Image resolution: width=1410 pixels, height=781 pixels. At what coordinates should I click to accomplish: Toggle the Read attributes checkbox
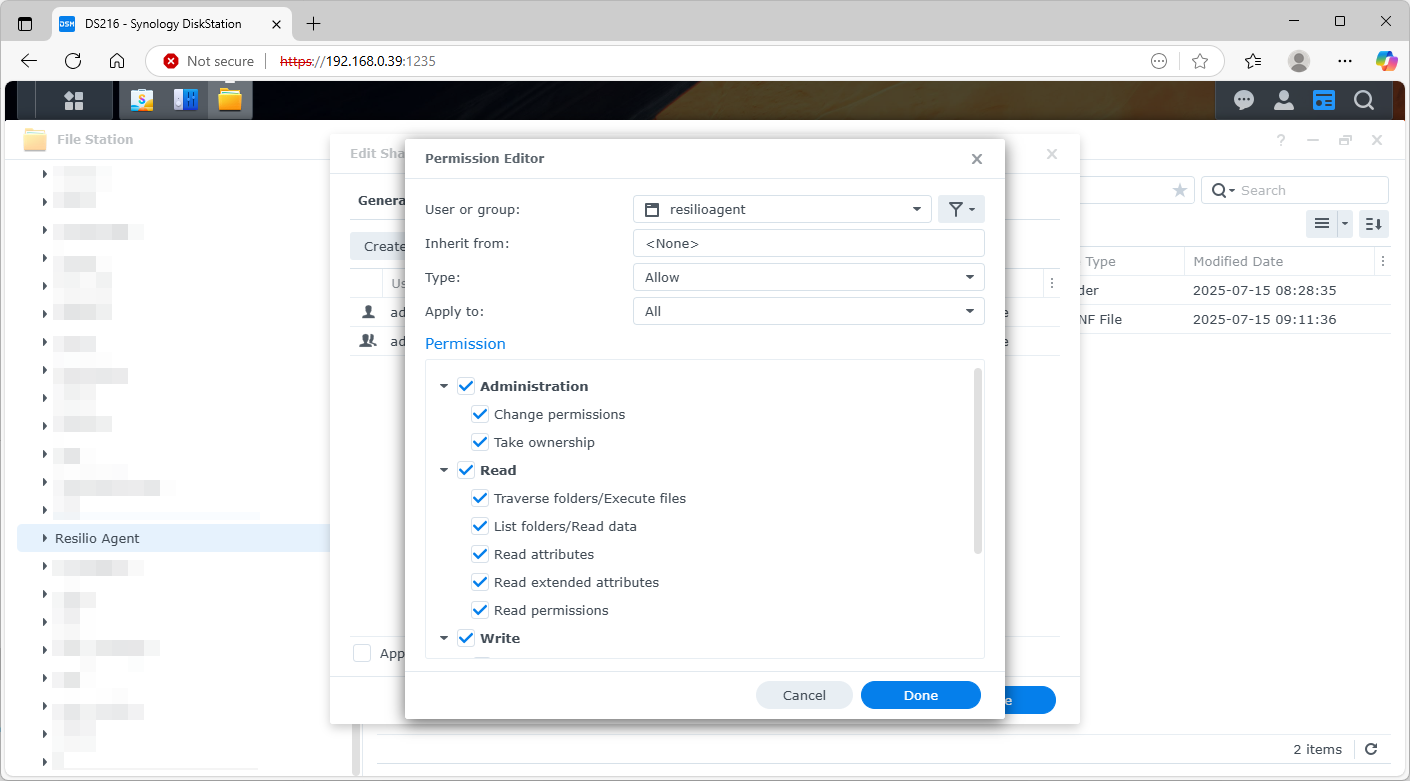tap(480, 554)
